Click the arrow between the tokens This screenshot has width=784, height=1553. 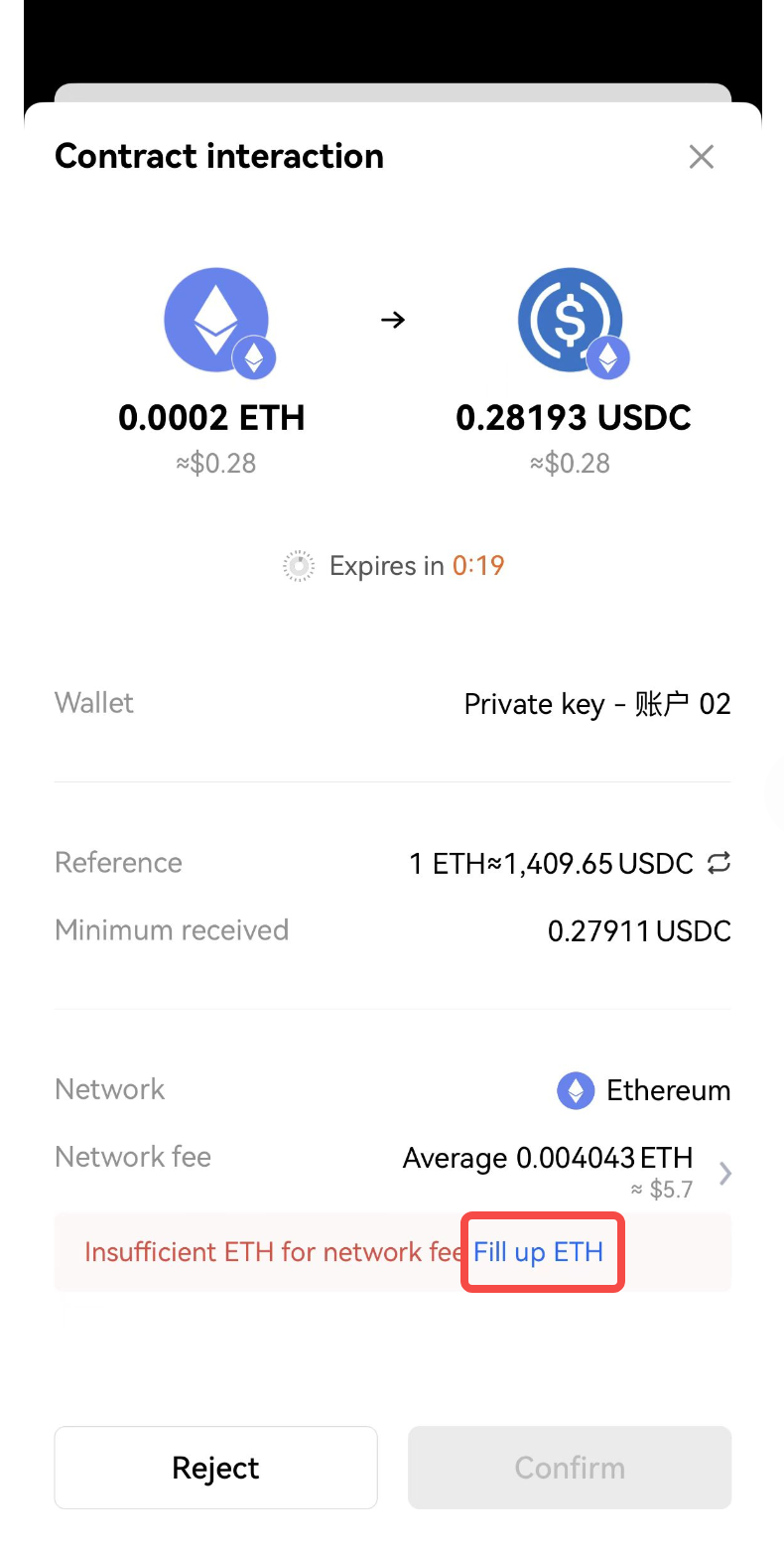(393, 320)
